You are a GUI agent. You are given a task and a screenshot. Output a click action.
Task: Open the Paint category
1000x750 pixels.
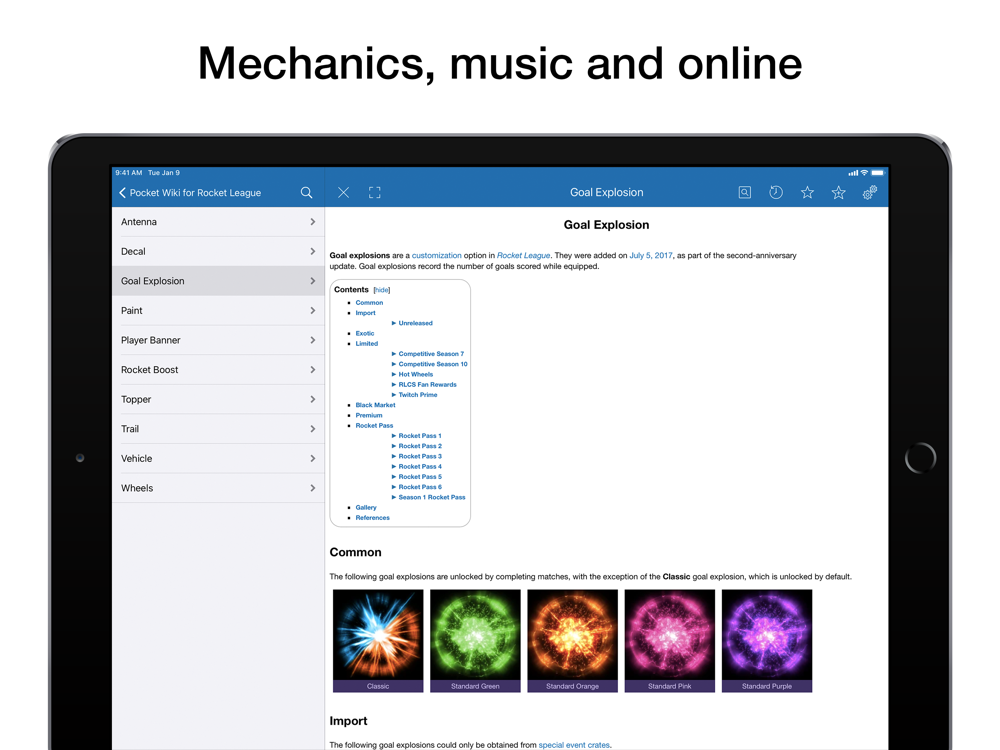coord(218,311)
